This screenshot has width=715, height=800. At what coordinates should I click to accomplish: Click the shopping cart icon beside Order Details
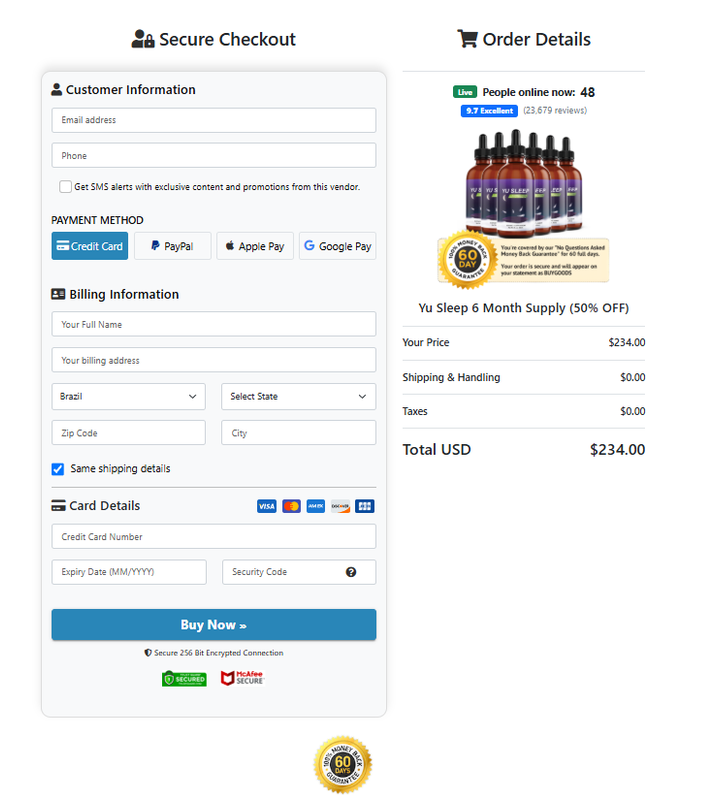pyautogui.click(x=467, y=39)
